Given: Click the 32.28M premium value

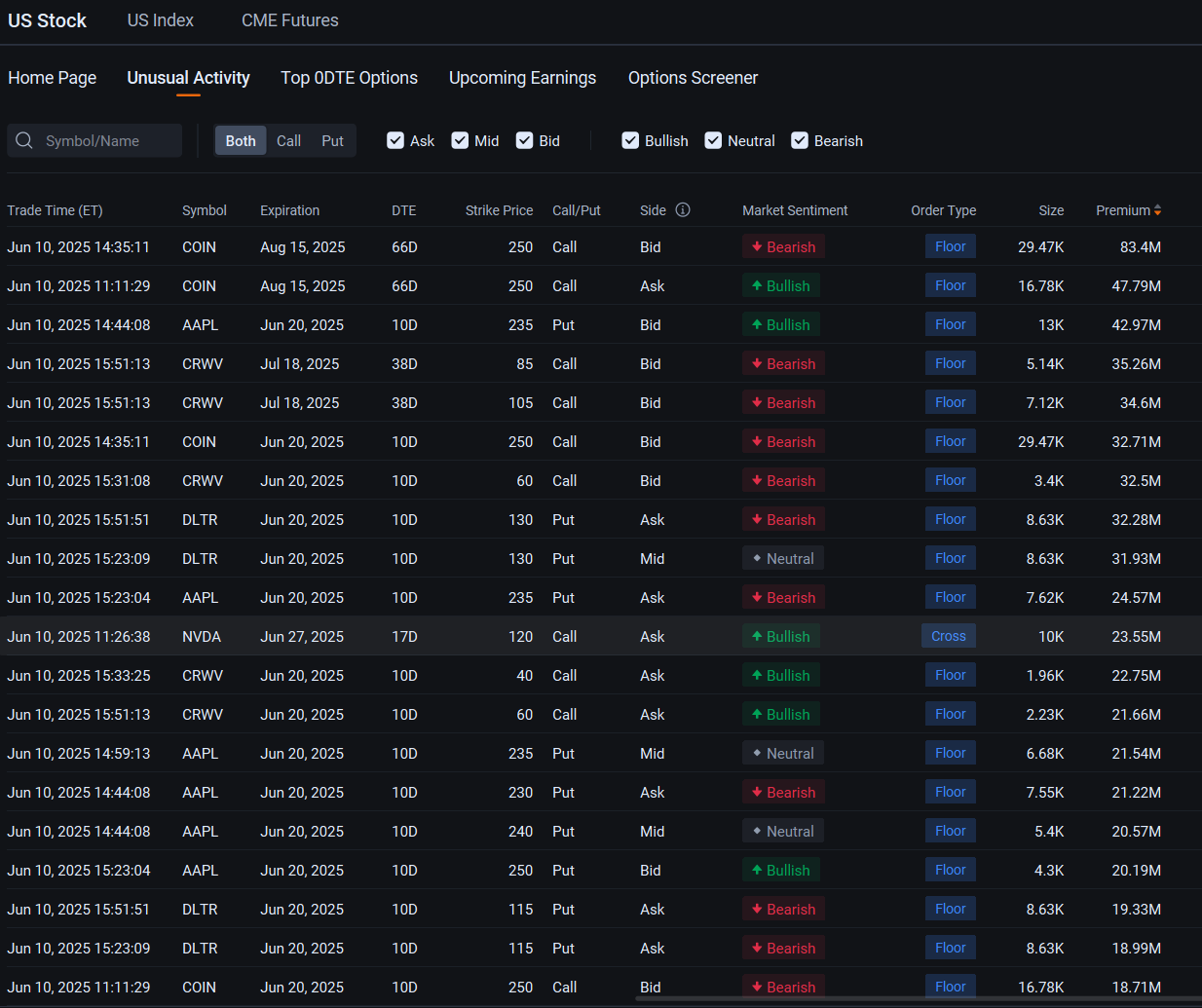Looking at the screenshot, I should (x=1136, y=520).
